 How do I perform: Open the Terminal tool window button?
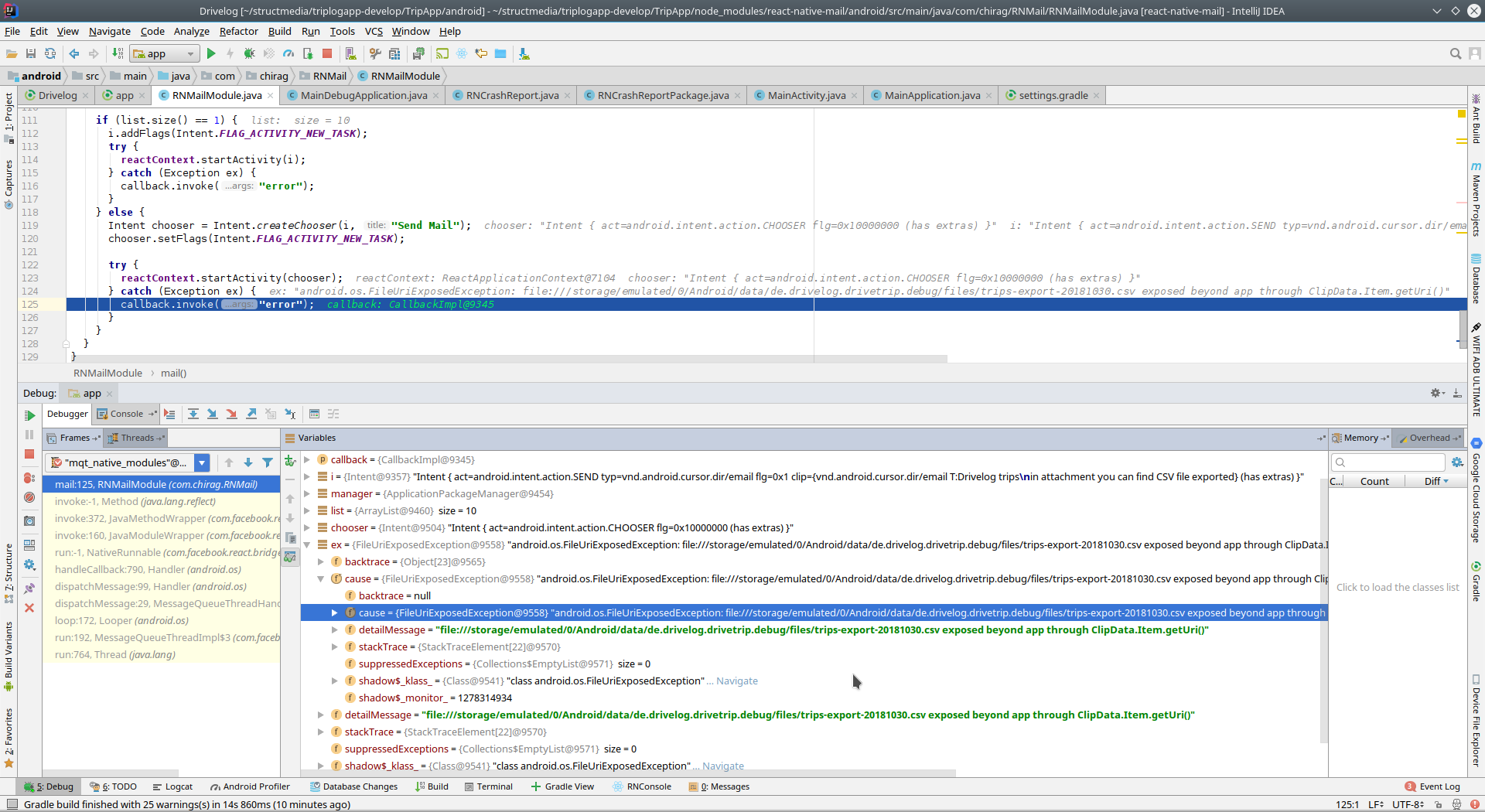click(490, 786)
